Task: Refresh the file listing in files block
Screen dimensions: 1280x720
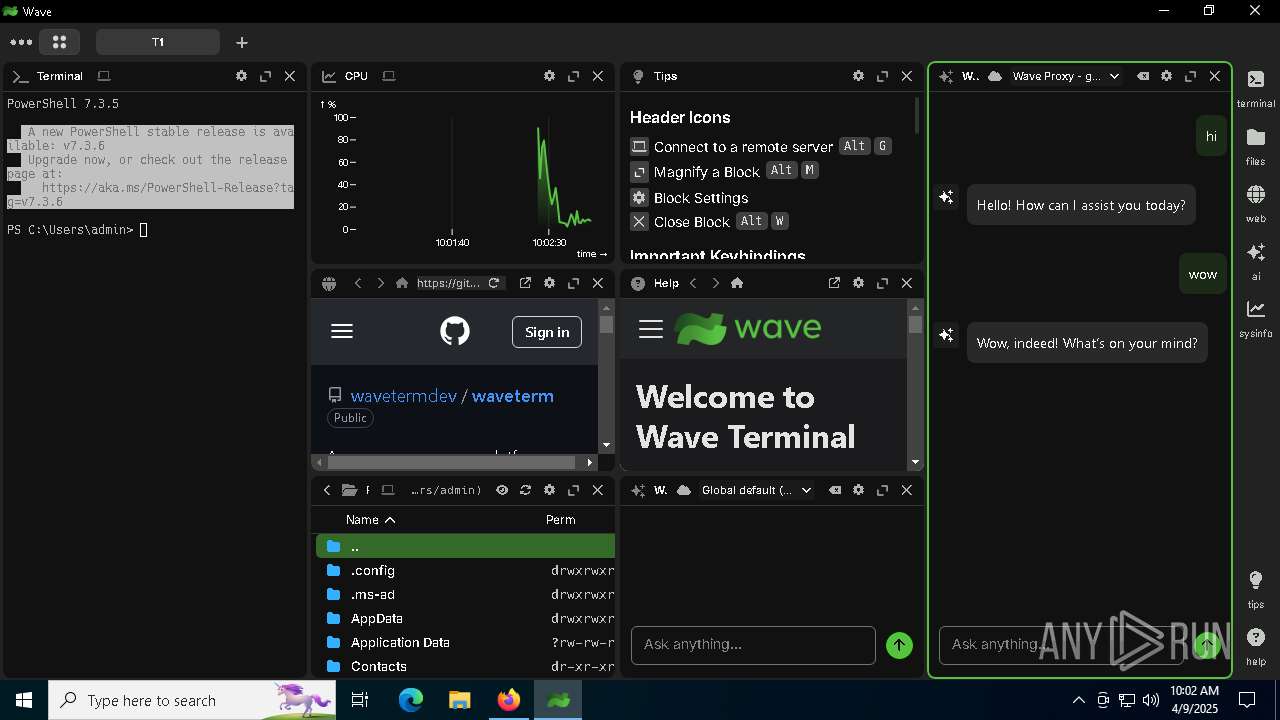Action: point(525,490)
